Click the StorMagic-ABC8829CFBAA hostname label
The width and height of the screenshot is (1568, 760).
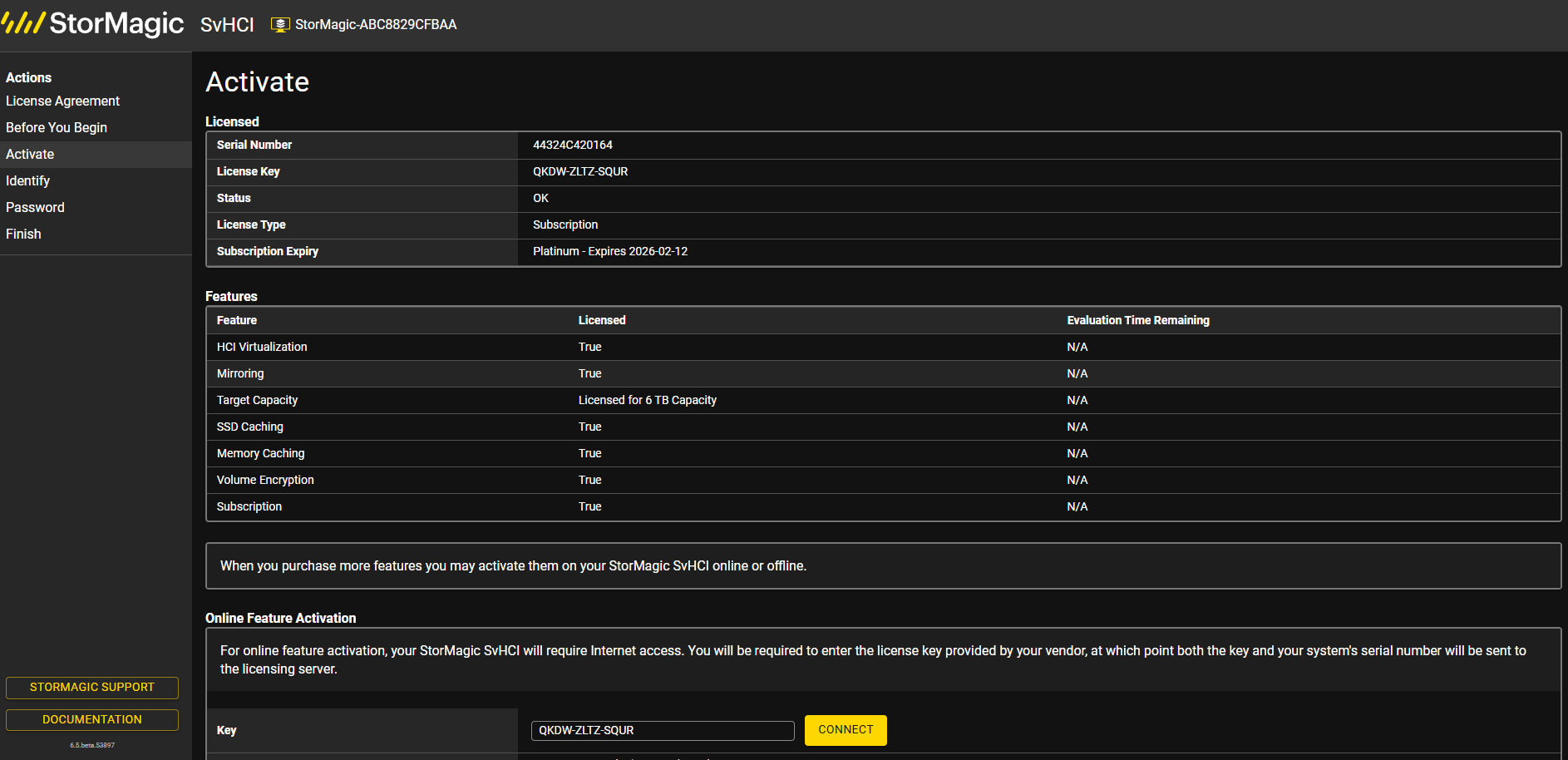point(376,25)
